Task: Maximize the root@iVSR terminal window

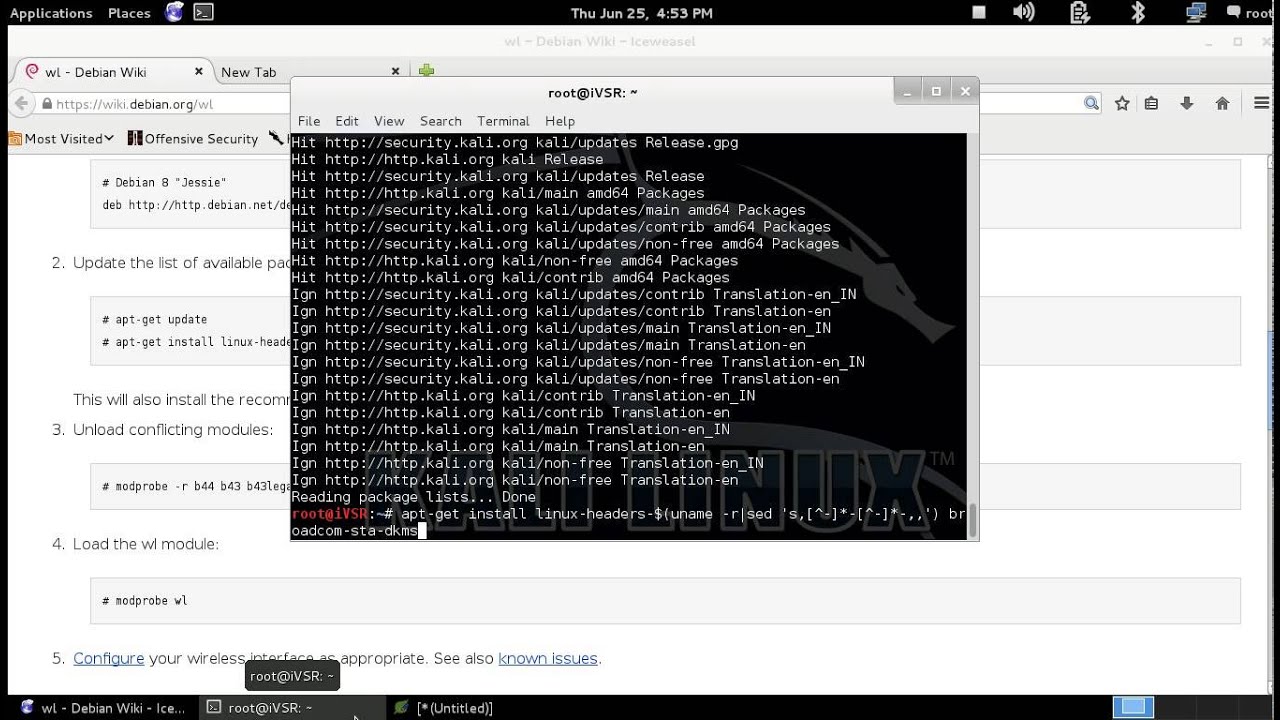Action: pyautogui.click(x=936, y=91)
